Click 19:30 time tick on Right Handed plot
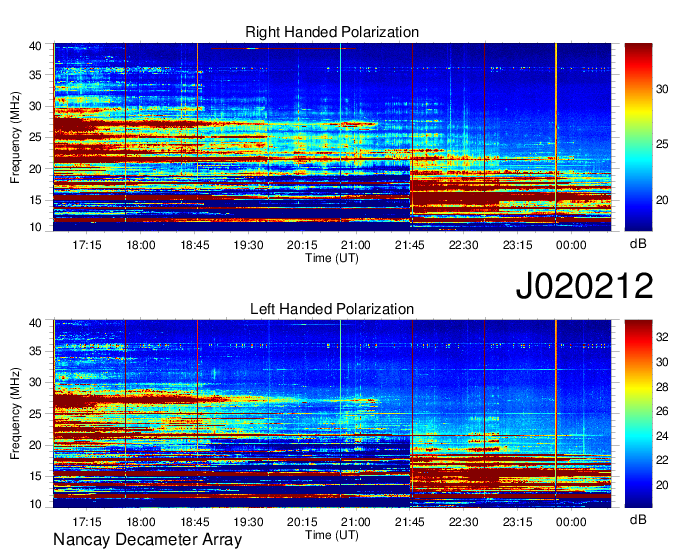680x552 pixels. pos(248,245)
